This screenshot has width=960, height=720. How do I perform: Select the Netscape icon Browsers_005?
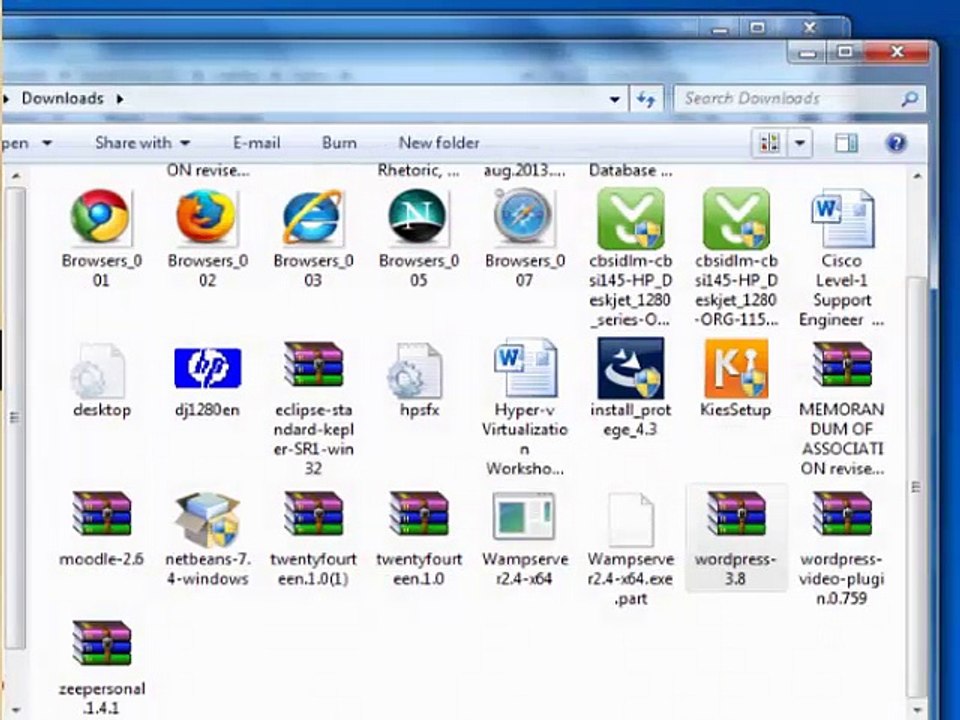[x=419, y=217]
